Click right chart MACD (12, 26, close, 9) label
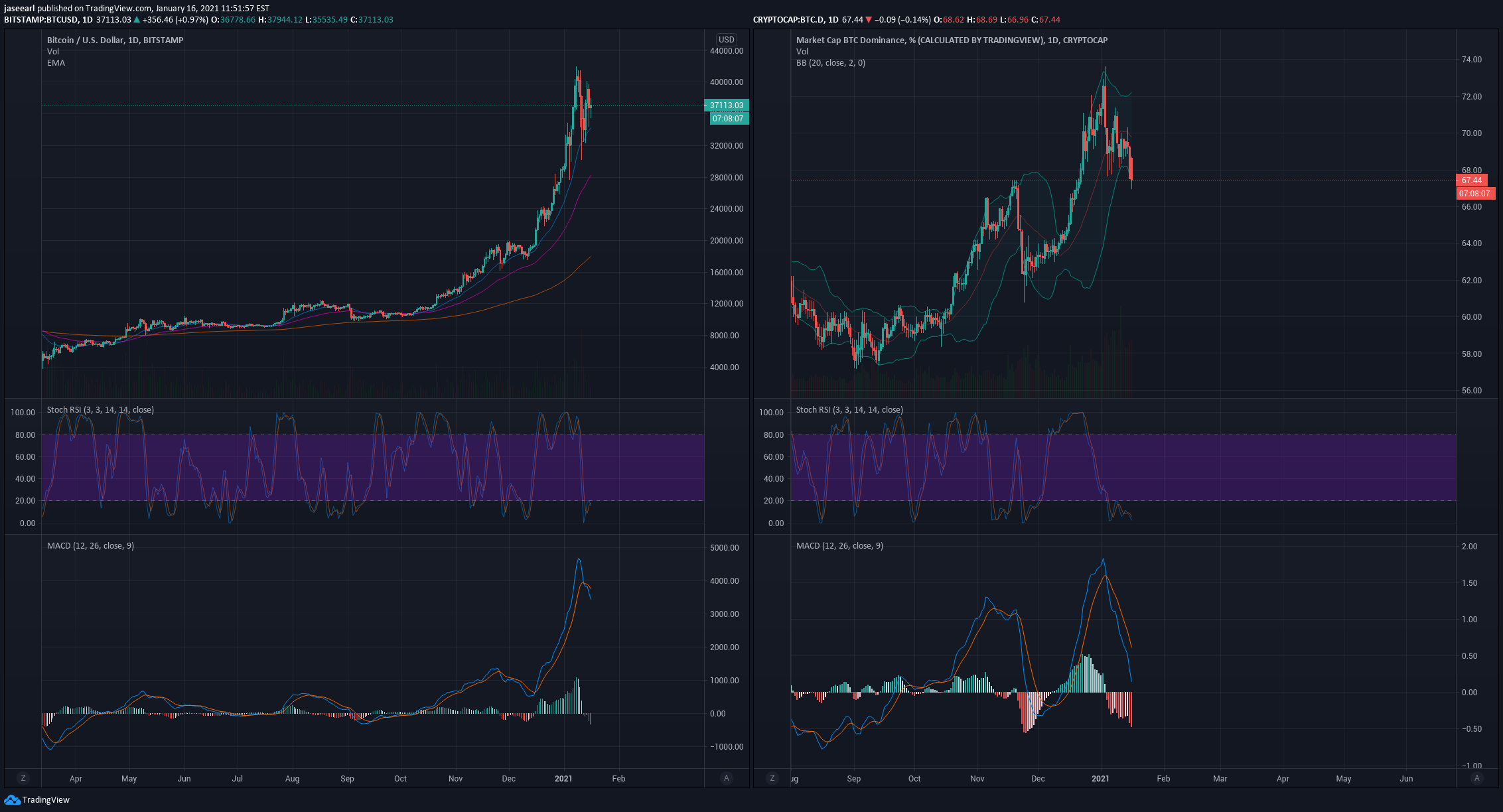 point(839,546)
